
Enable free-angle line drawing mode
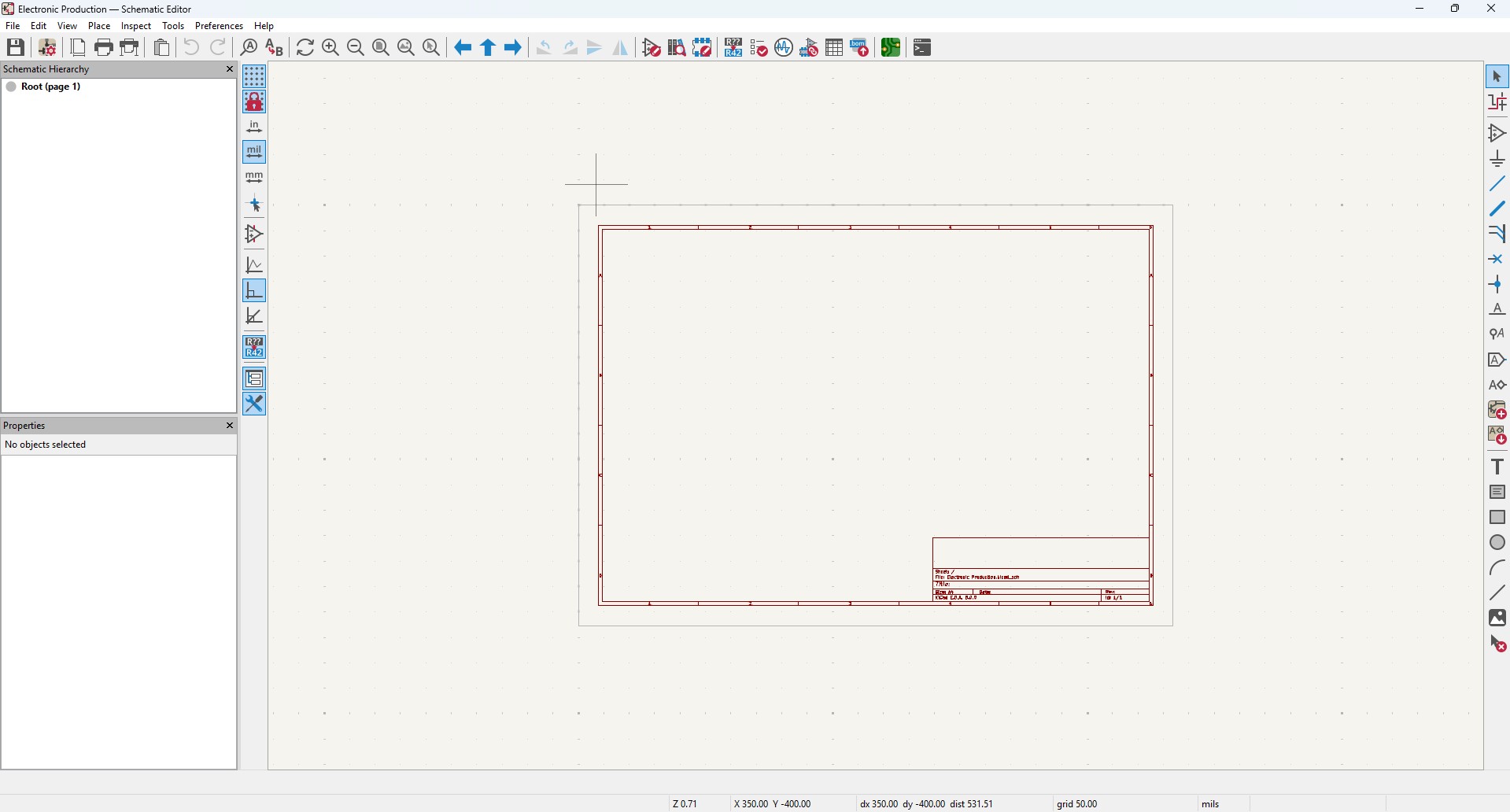click(x=255, y=265)
